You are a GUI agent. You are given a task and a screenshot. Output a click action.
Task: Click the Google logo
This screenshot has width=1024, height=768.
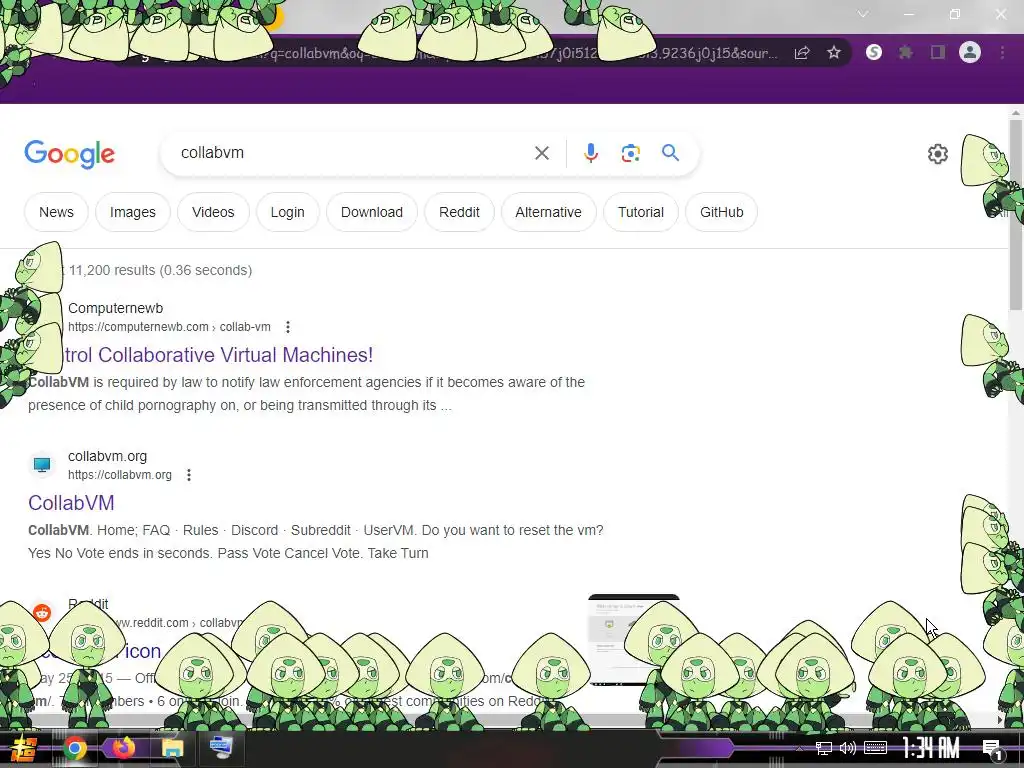click(x=70, y=155)
